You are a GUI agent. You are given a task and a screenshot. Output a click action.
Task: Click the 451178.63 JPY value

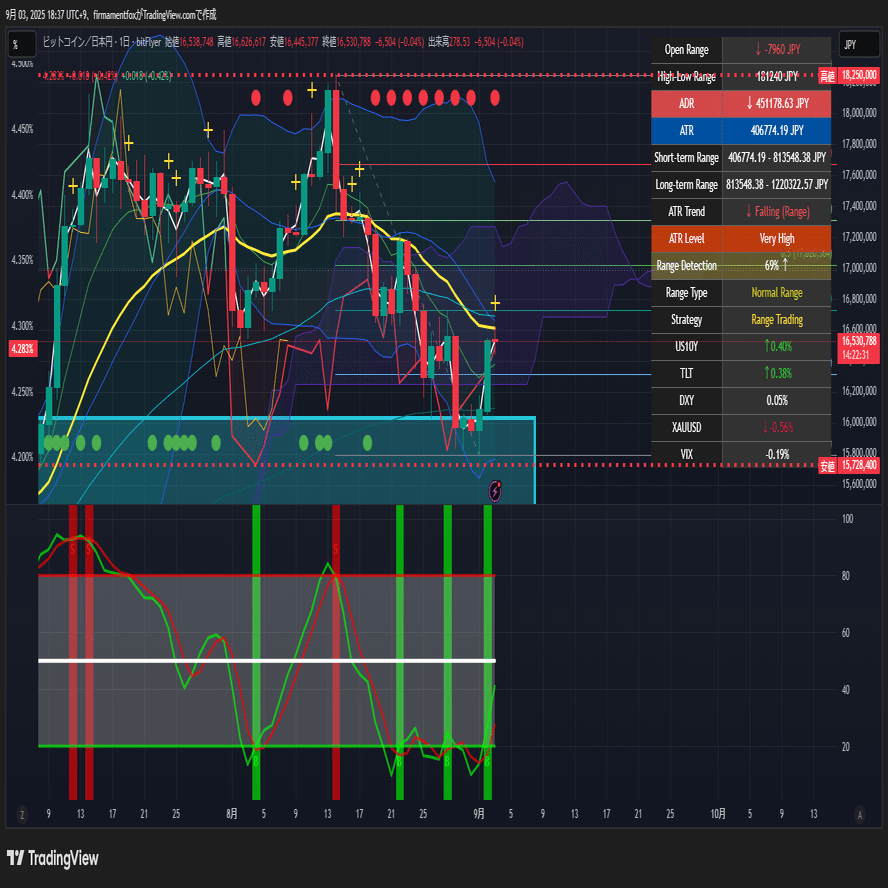[x=777, y=104]
